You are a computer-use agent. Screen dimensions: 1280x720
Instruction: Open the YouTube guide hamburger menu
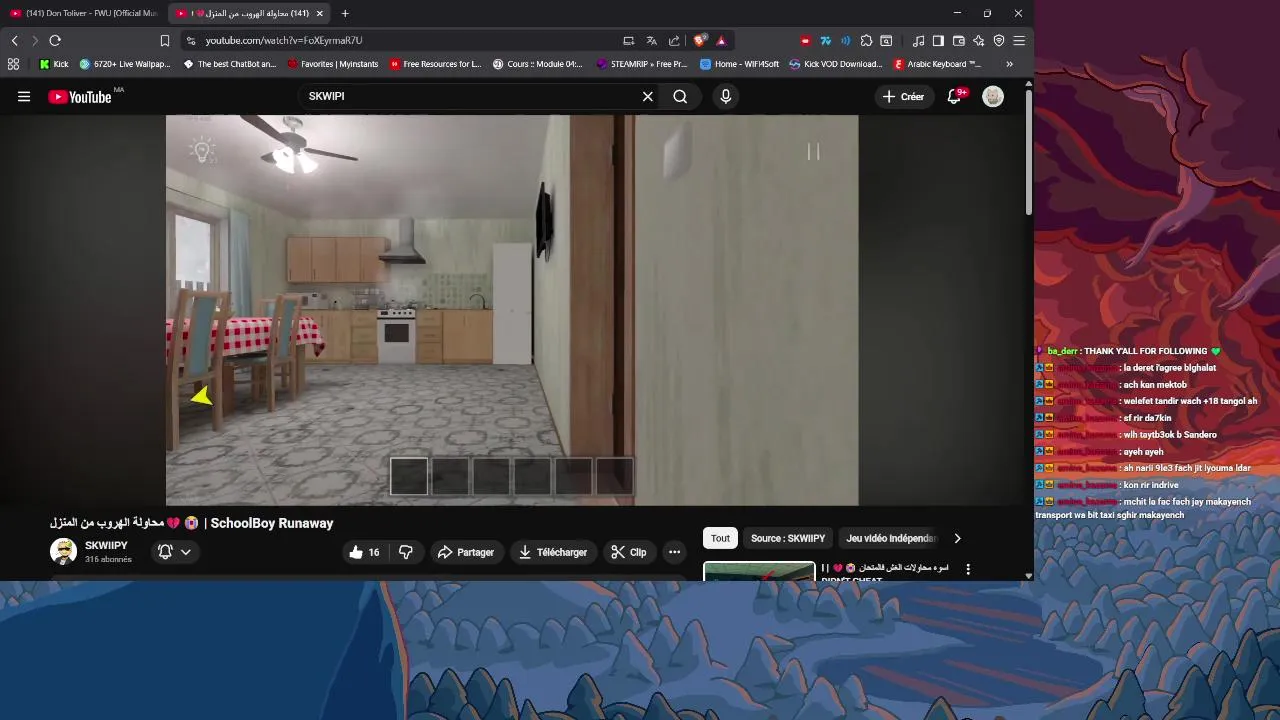24,97
